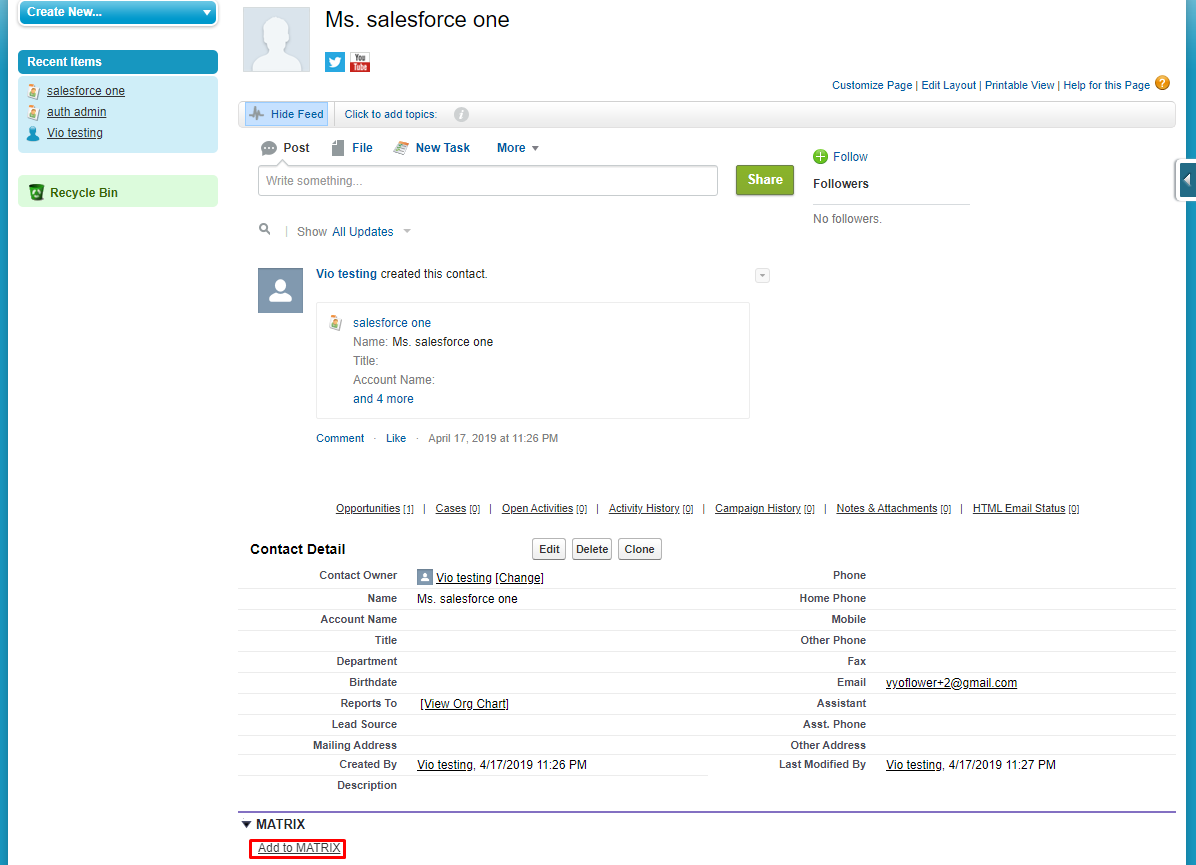Image resolution: width=1196 pixels, height=865 pixels.
Task: Click the Delete contact button
Action: [x=592, y=549]
